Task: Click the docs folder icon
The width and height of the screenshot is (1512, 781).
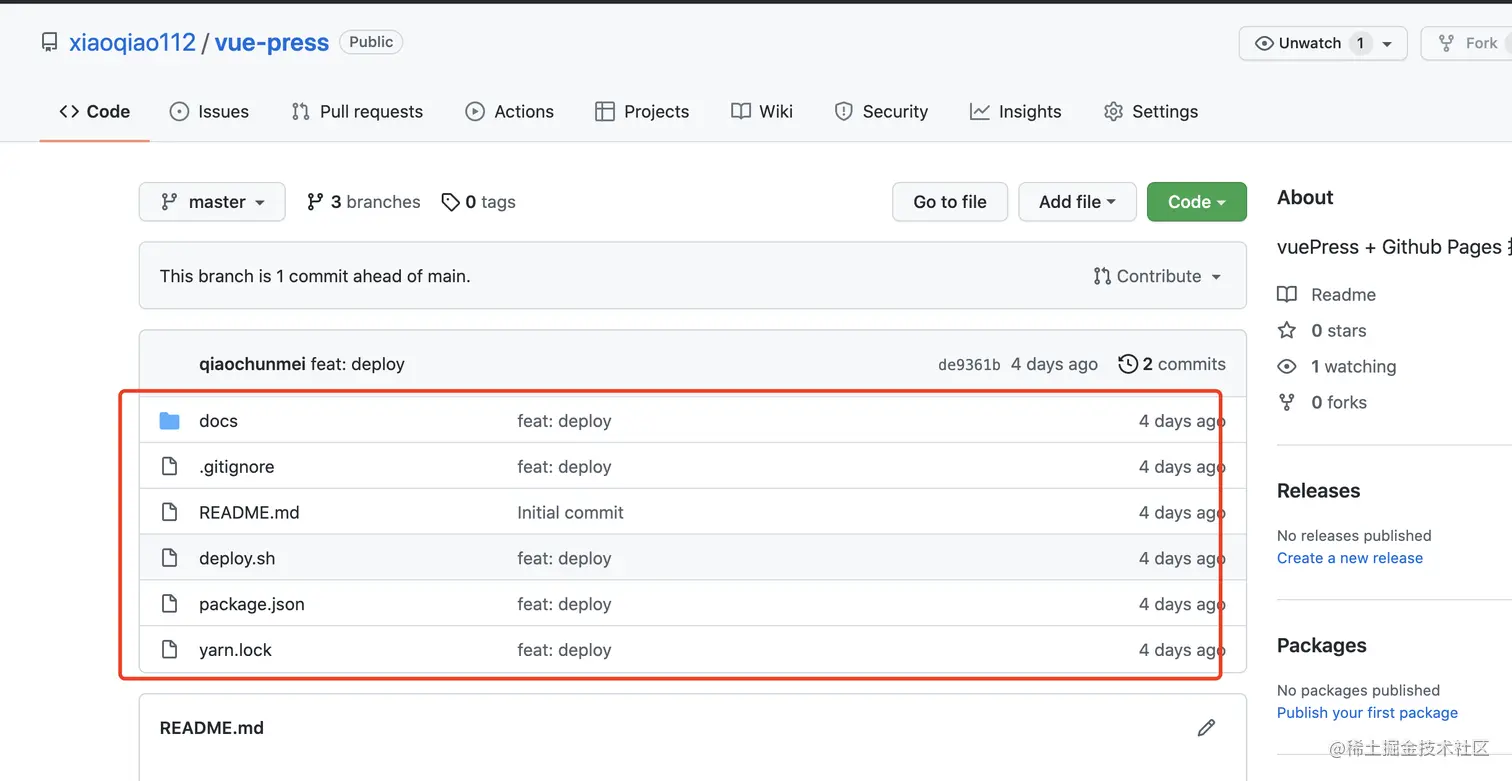Action: [x=170, y=421]
